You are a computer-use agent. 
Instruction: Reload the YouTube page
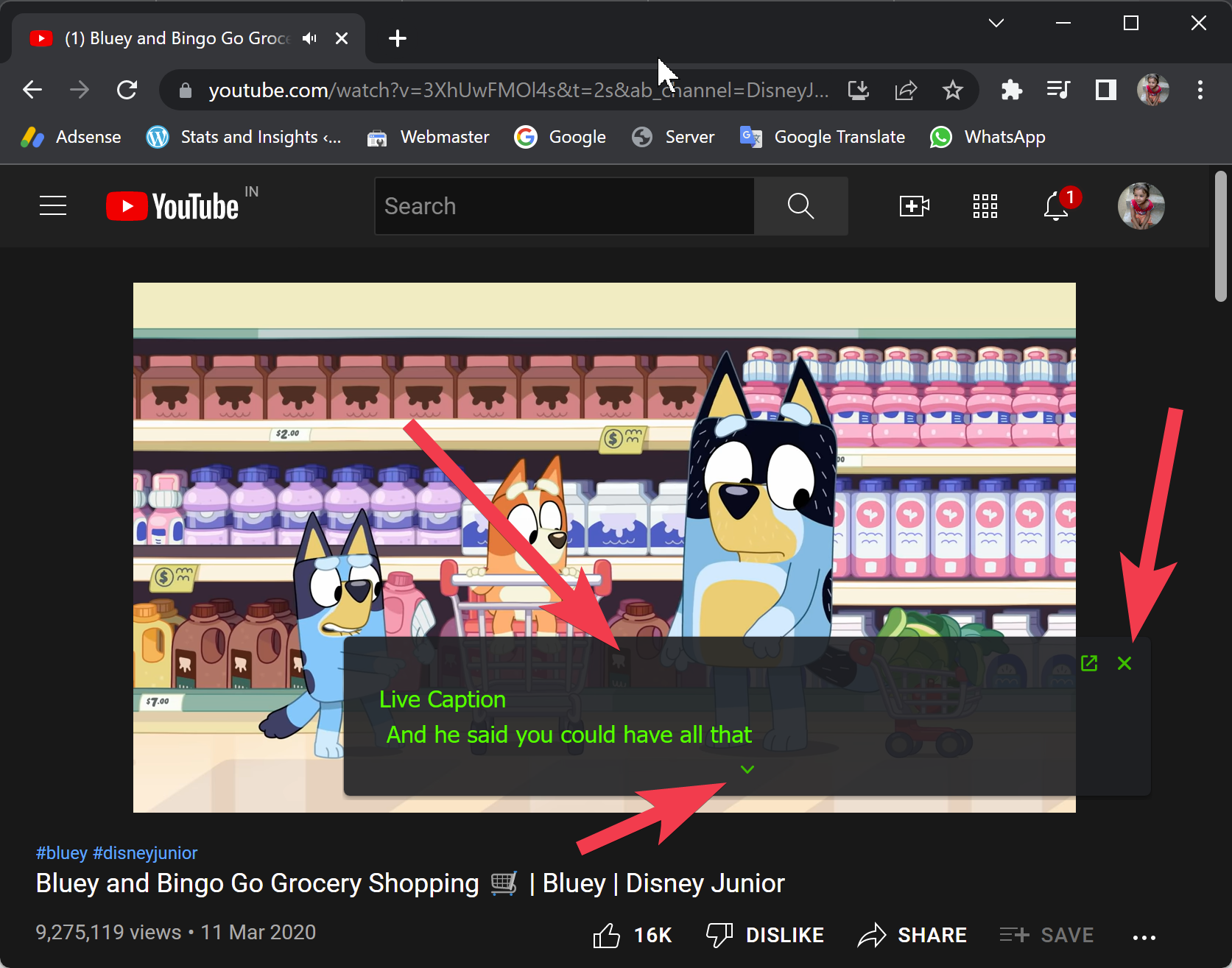click(x=127, y=90)
